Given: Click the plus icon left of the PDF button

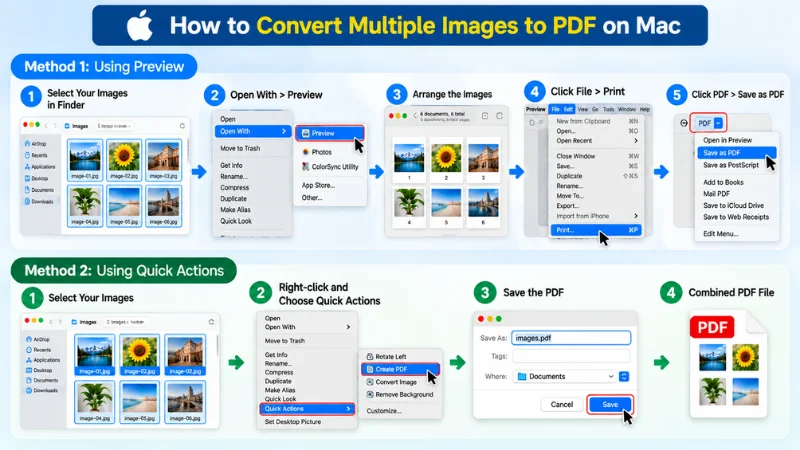Looking at the screenshot, I should 684,123.
